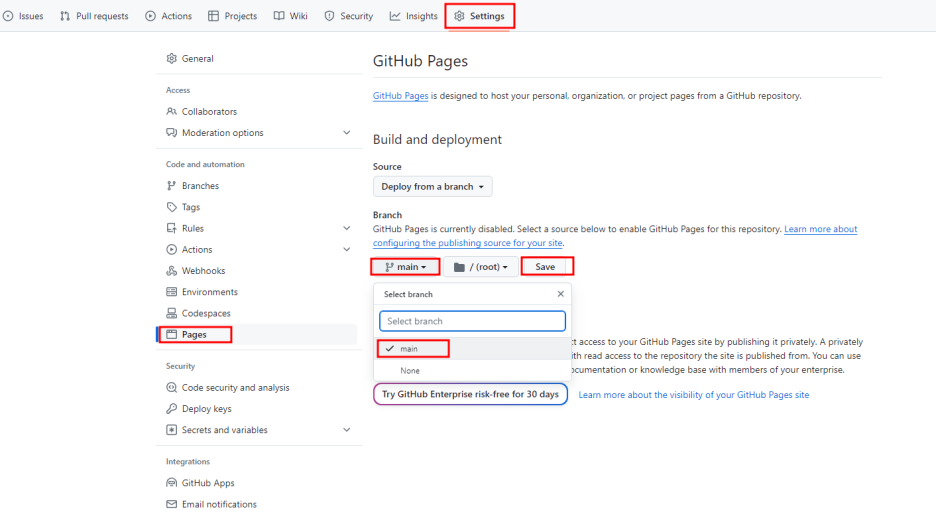Save the Pages branch configuration
This screenshot has width=936, height=526.
[547, 267]
